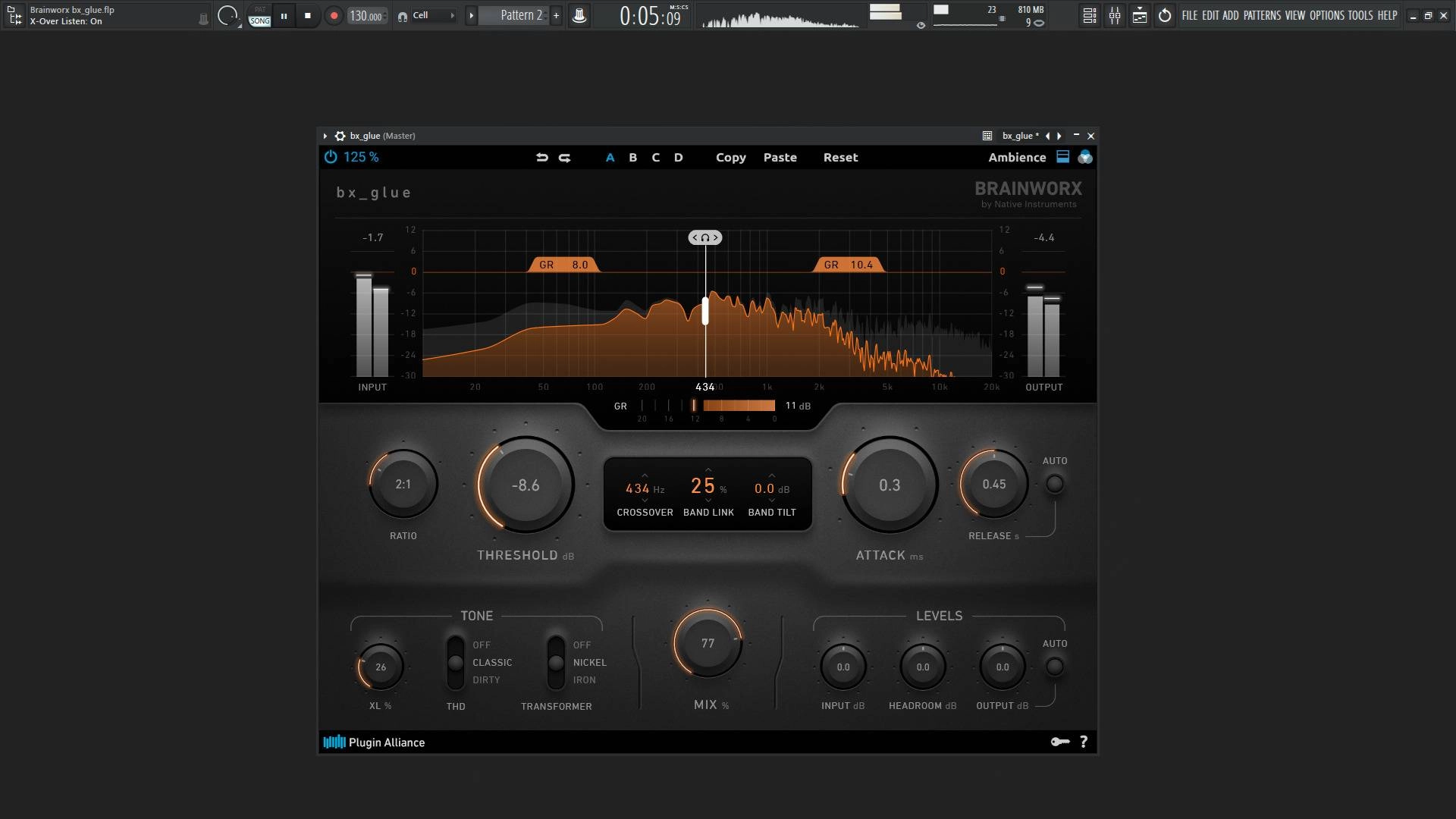Click the license key icon
1456x819 pixels.
tap(1059, 742)
